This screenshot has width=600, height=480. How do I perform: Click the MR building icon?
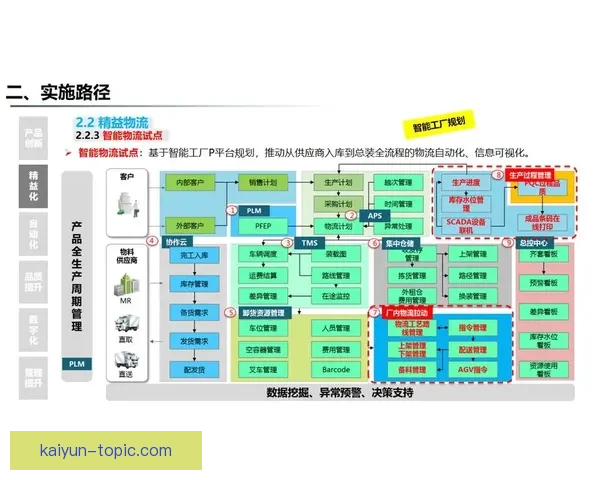[127, 284]
